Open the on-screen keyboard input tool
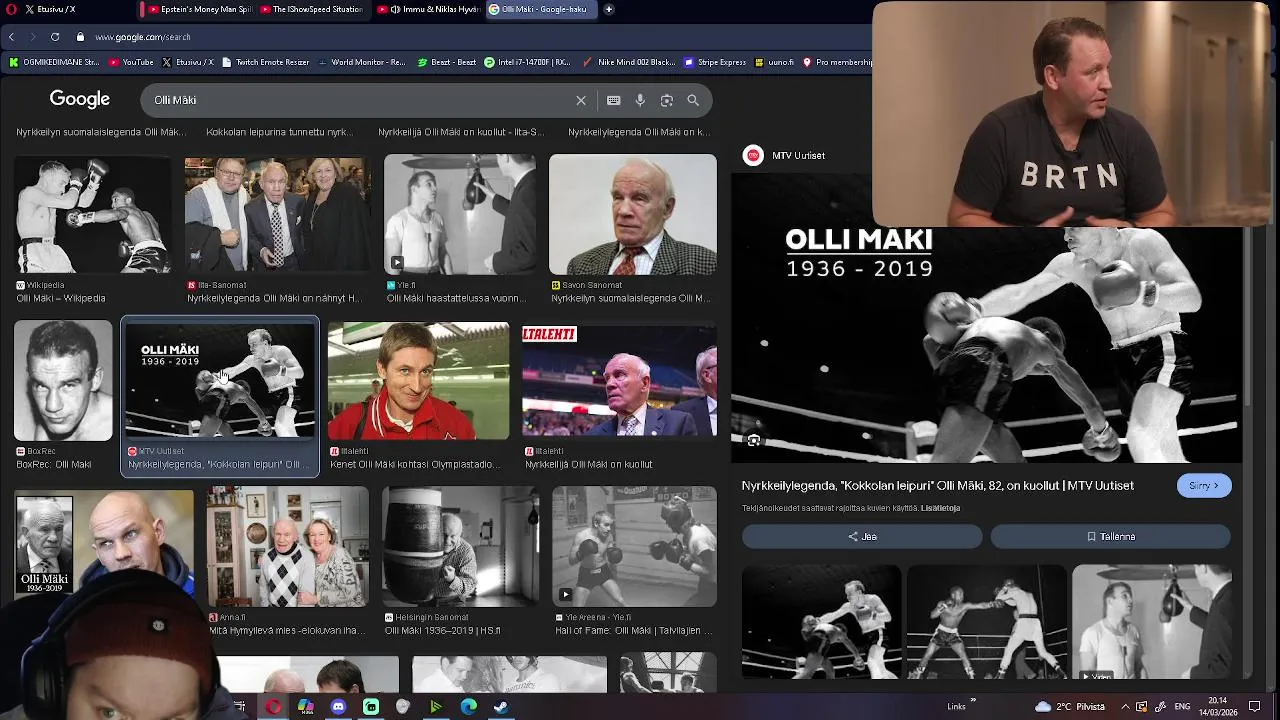1280x720 pixels. [x=614, y=100]
